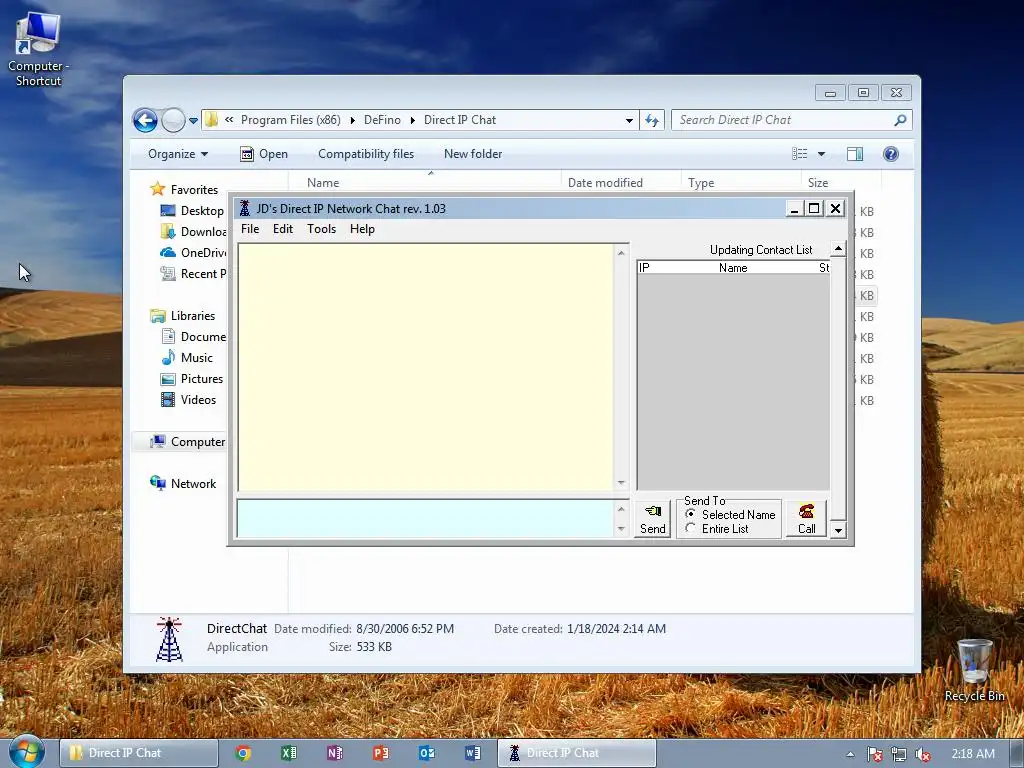The width and height of the screenshot is (1024, 768).
Task: Select Videos under Libraries
Action: [198, 400]
